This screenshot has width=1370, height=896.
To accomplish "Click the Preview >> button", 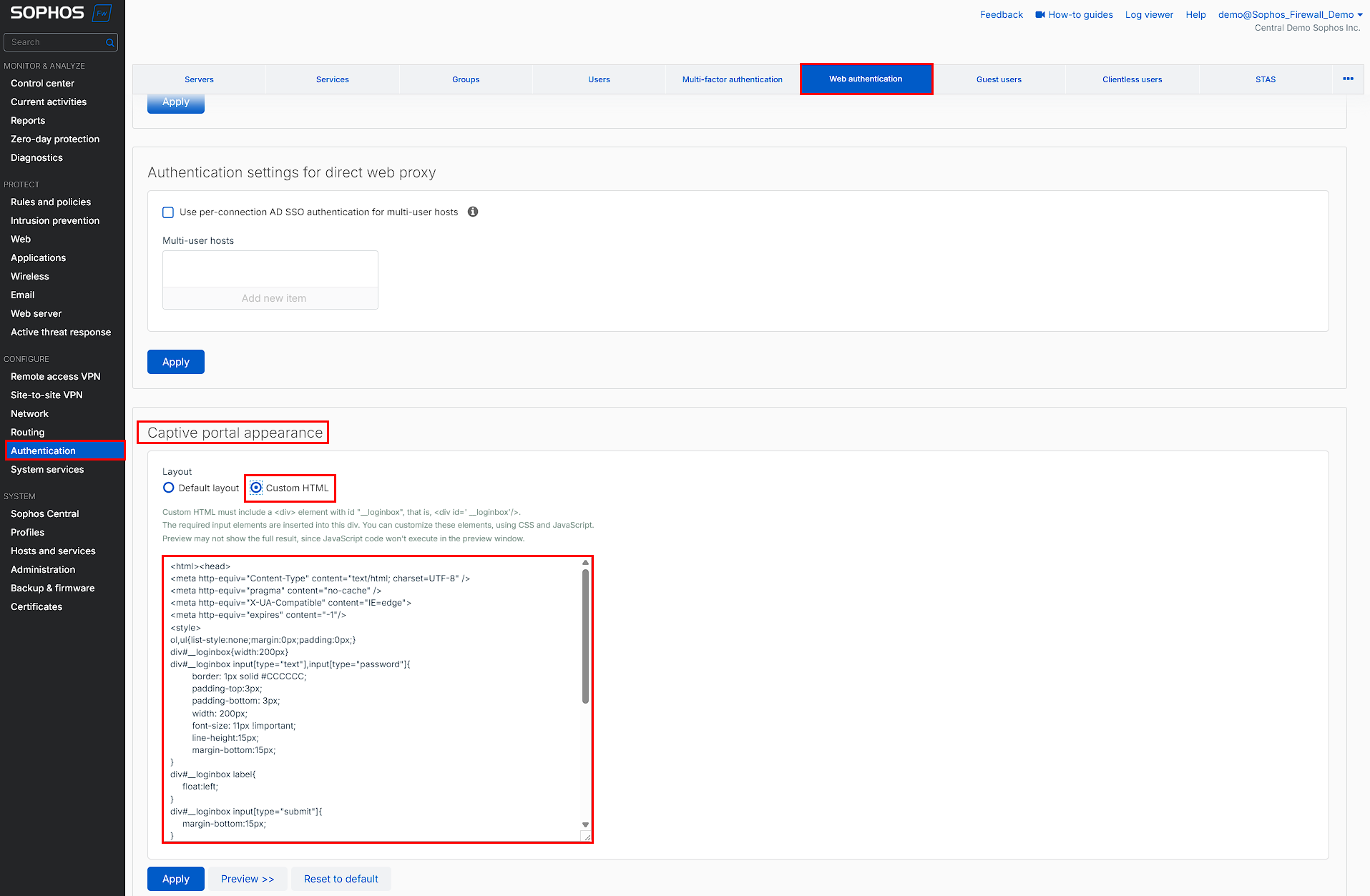I will pyautogui.click(x=248, y=879).
